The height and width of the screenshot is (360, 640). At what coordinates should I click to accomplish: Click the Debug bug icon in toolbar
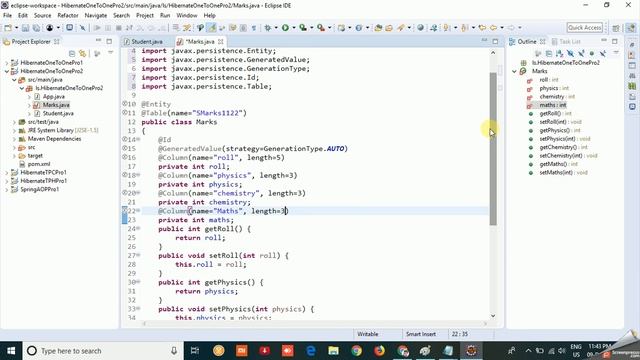[268, 28]
